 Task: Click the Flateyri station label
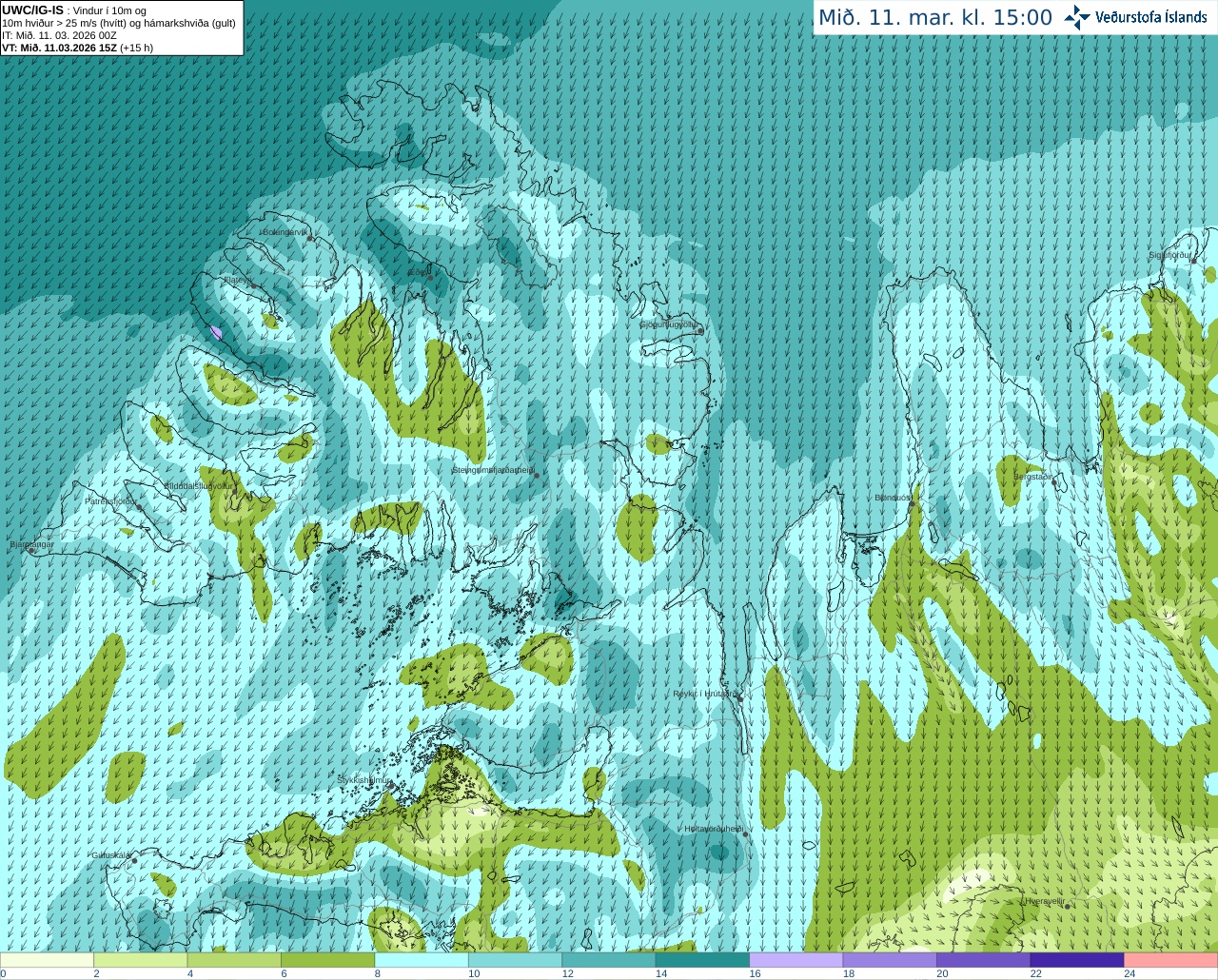[x=238, y=280]
